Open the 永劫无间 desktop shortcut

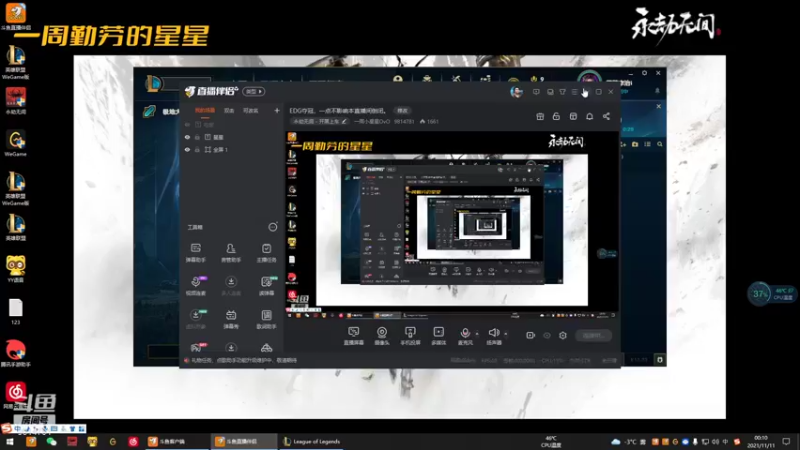[x=16, y=100]
